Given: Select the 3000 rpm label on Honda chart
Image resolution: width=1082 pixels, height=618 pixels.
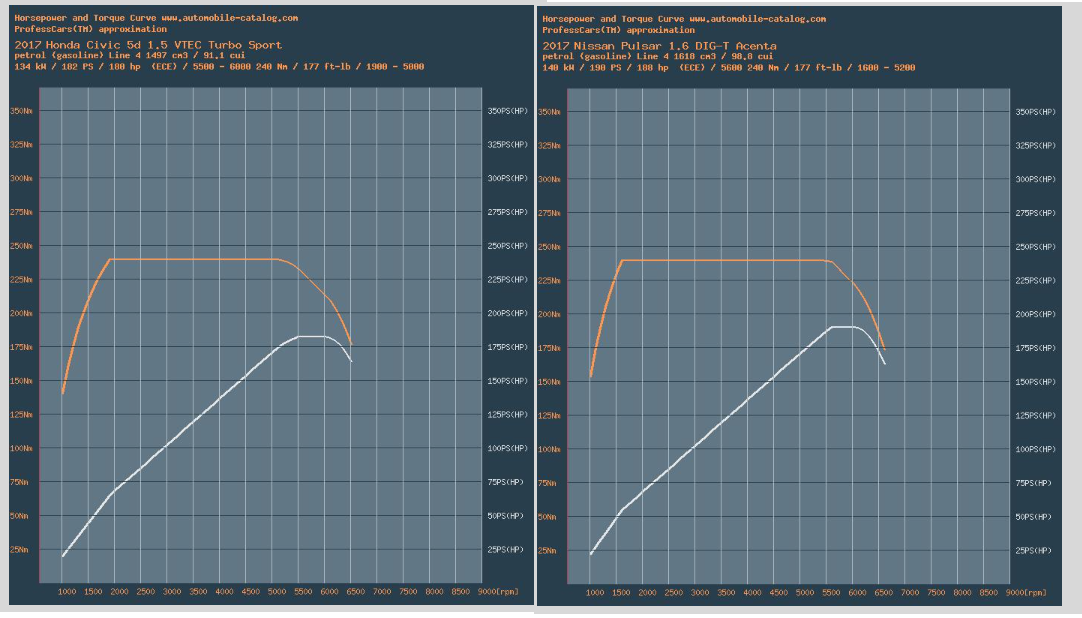Looking at the screenshot, I should click(x=172, y=592).
